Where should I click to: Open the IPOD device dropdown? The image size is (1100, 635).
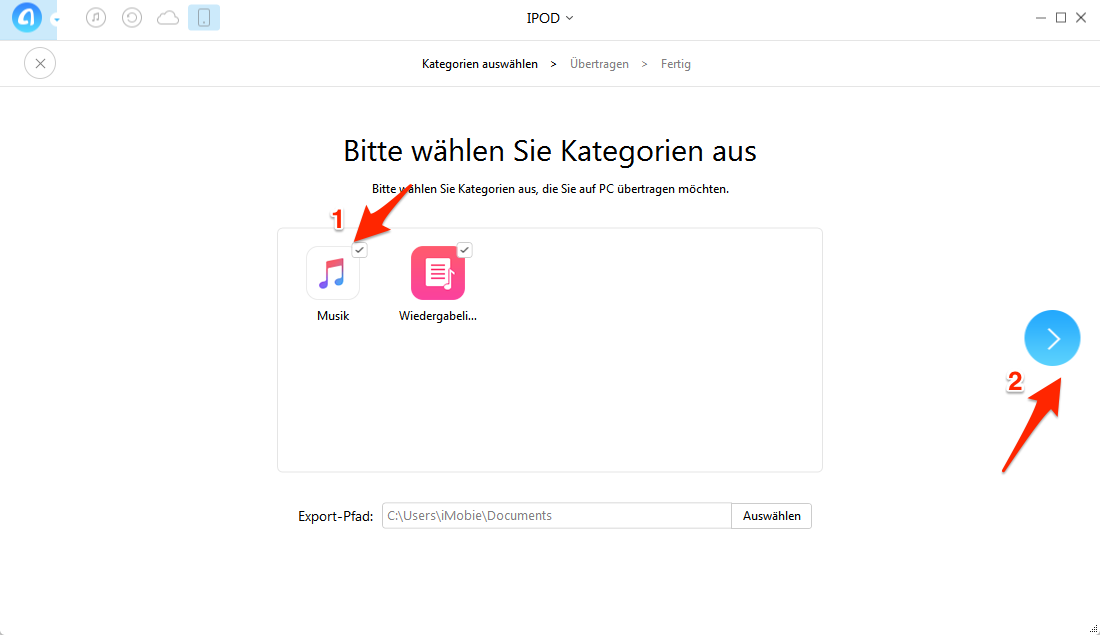point(550,18)
